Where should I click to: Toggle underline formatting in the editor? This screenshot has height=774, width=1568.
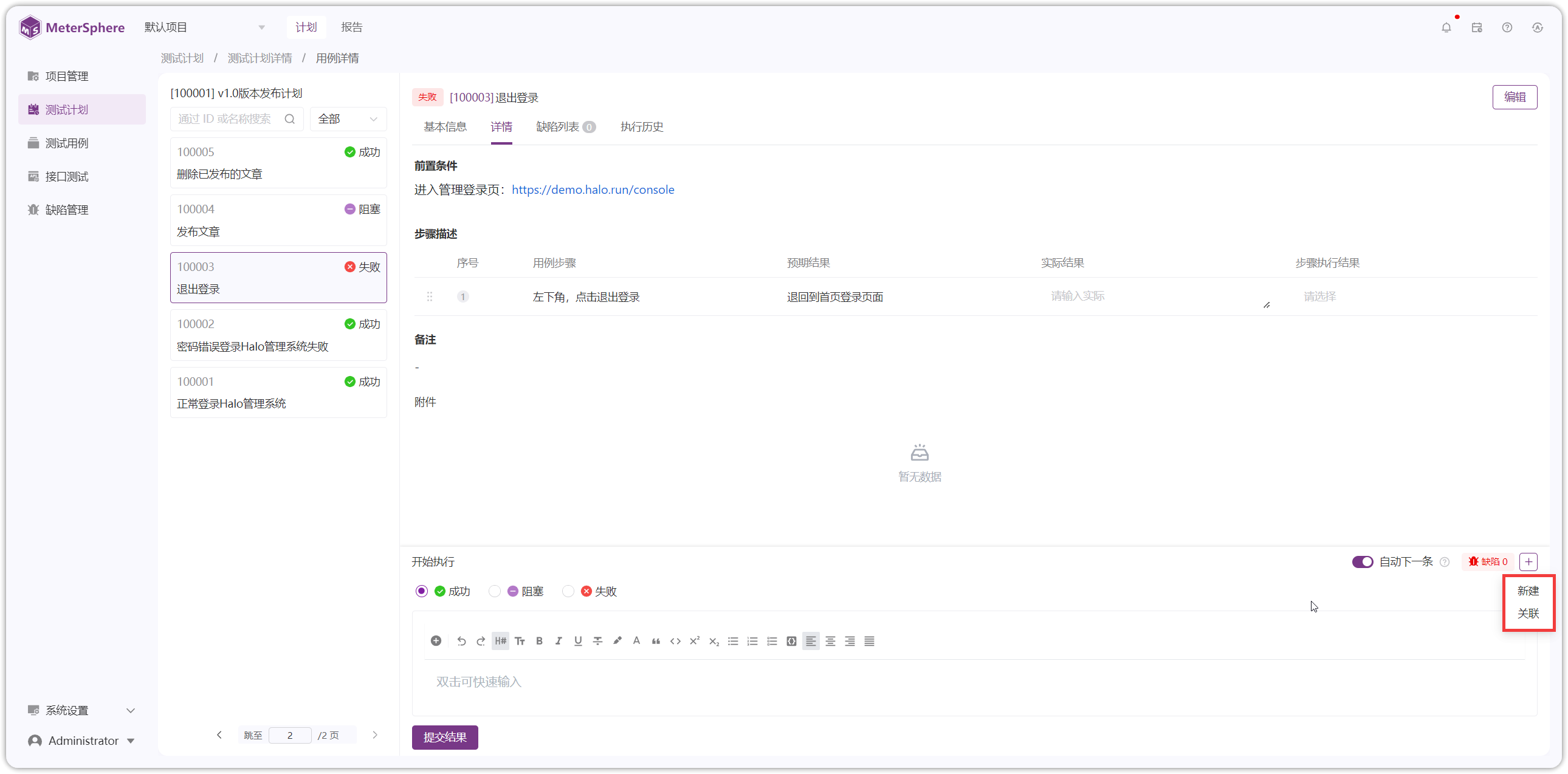[578, 641]
